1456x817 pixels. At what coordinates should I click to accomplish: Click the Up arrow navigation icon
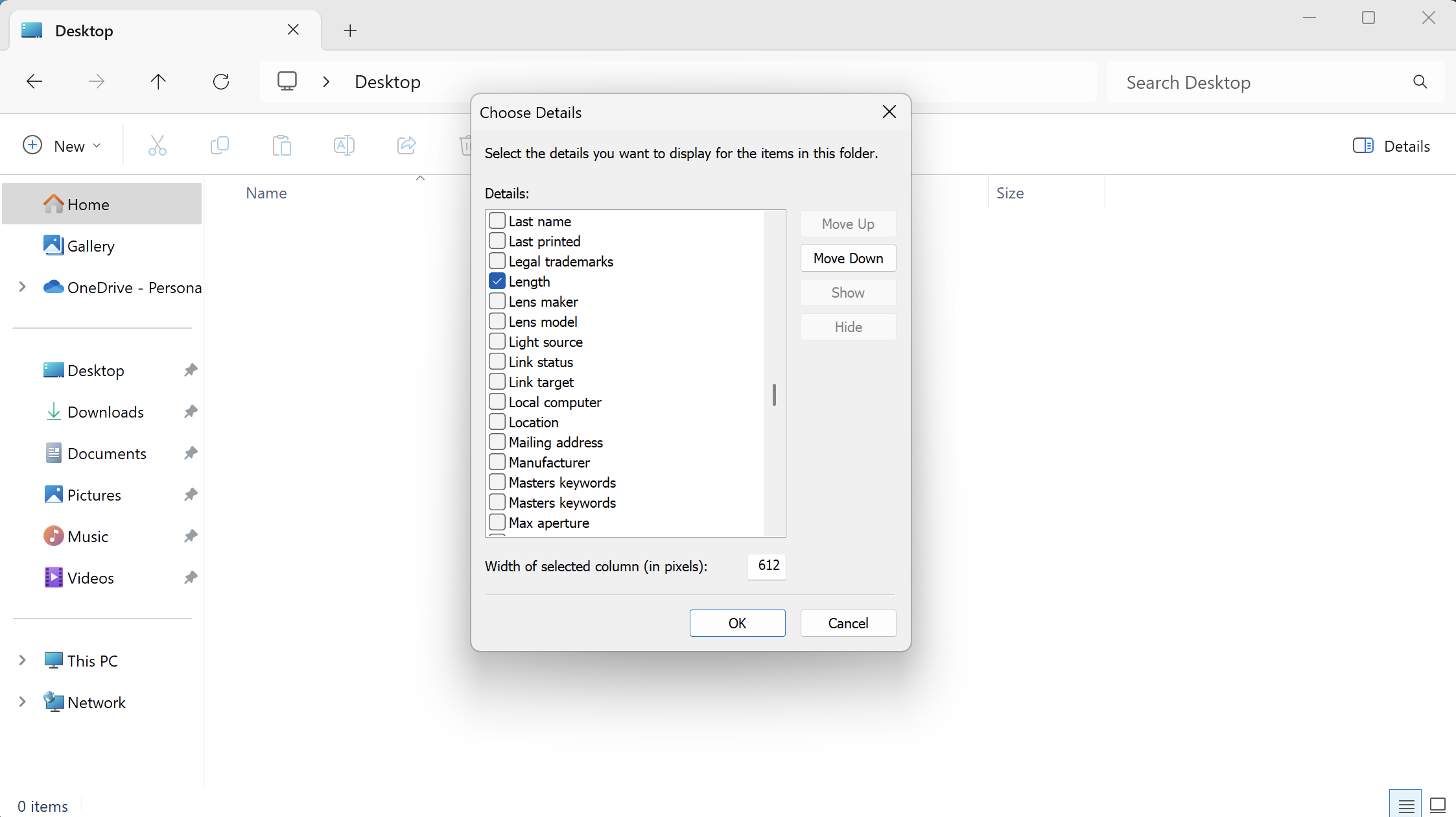pyautogui.click(x=158, y=82)
